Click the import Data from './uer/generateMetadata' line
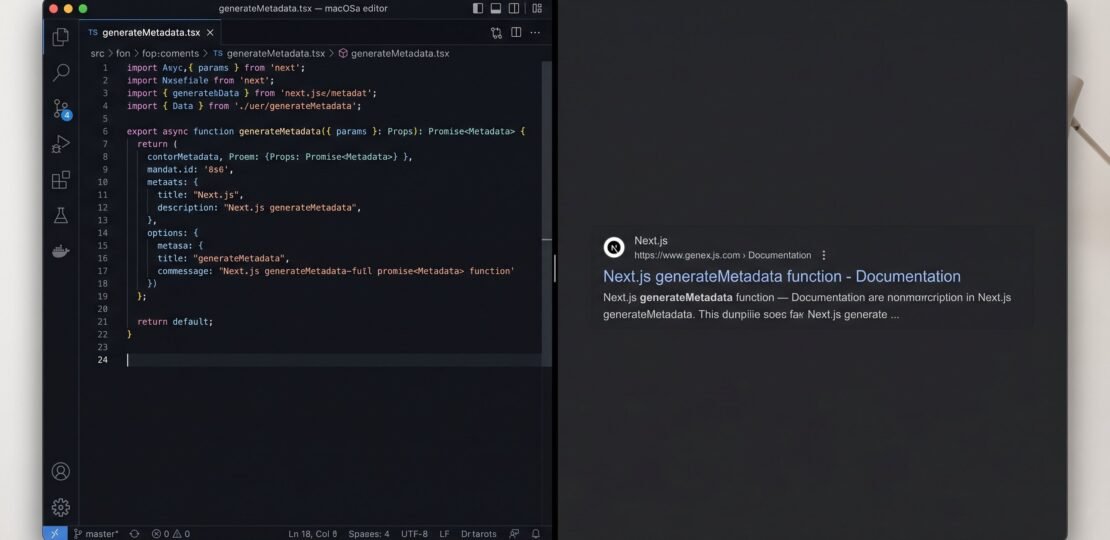 pyautogui.click(x=244, y=105)
